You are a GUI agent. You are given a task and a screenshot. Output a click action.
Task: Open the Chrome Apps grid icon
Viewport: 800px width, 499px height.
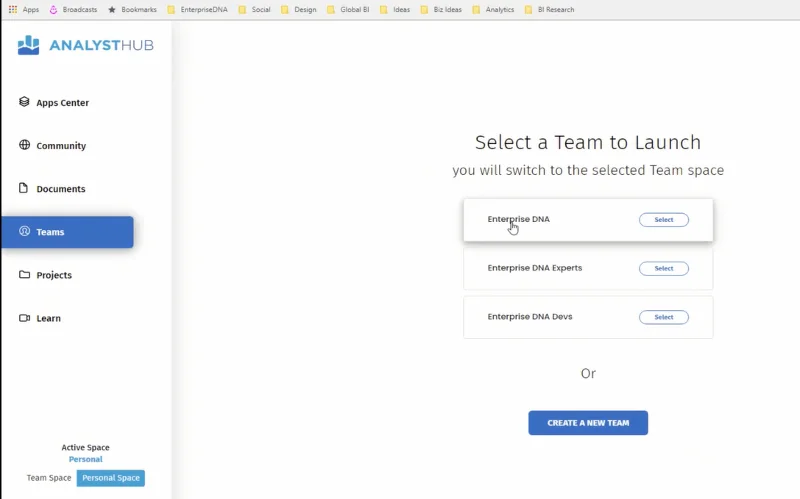click(13, 9)
